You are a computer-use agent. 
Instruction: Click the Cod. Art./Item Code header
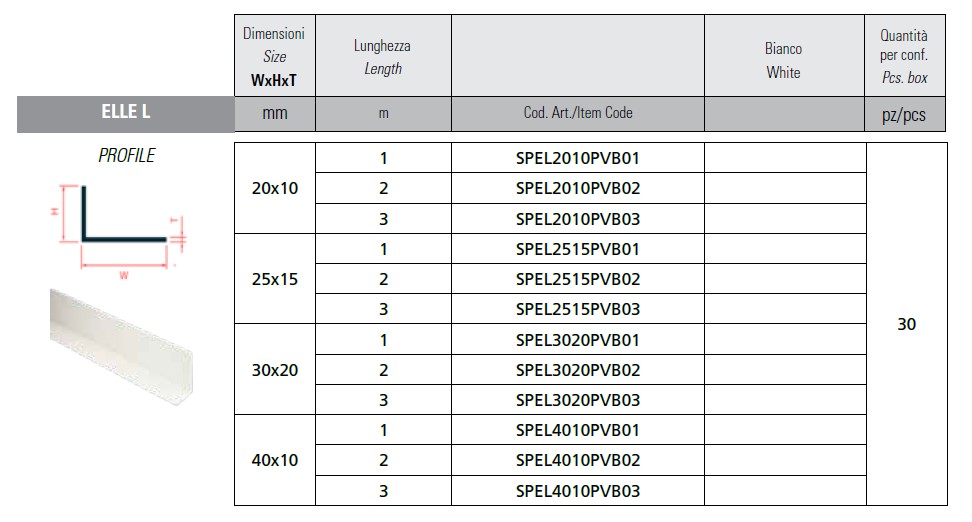coord(578,113)
